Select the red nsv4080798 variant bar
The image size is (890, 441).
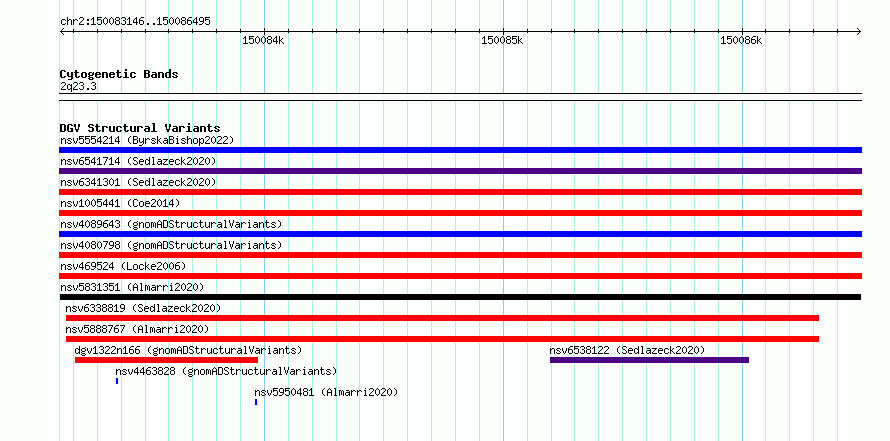click(460, 255)
